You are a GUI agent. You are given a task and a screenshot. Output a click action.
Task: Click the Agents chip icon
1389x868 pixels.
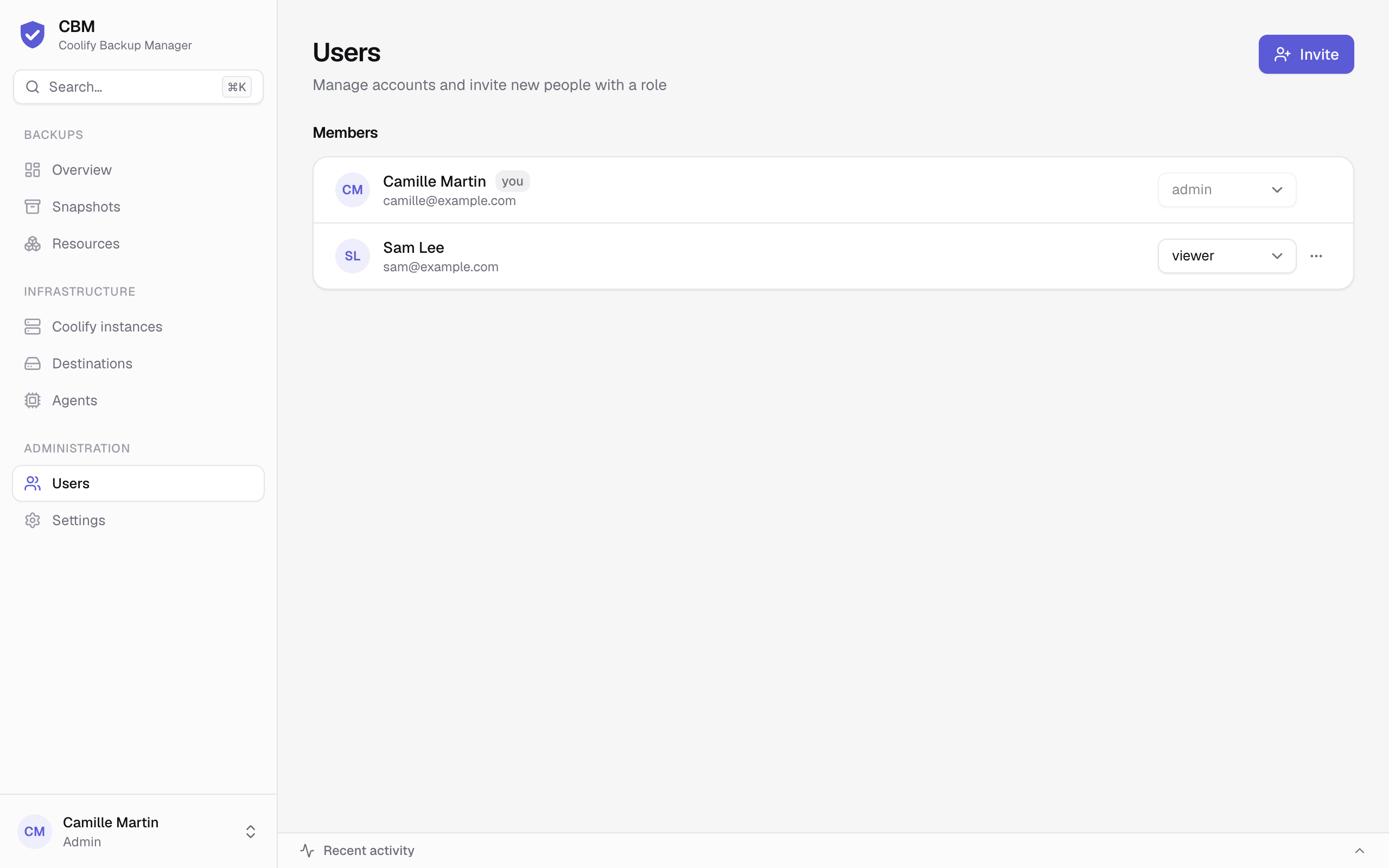33,400
